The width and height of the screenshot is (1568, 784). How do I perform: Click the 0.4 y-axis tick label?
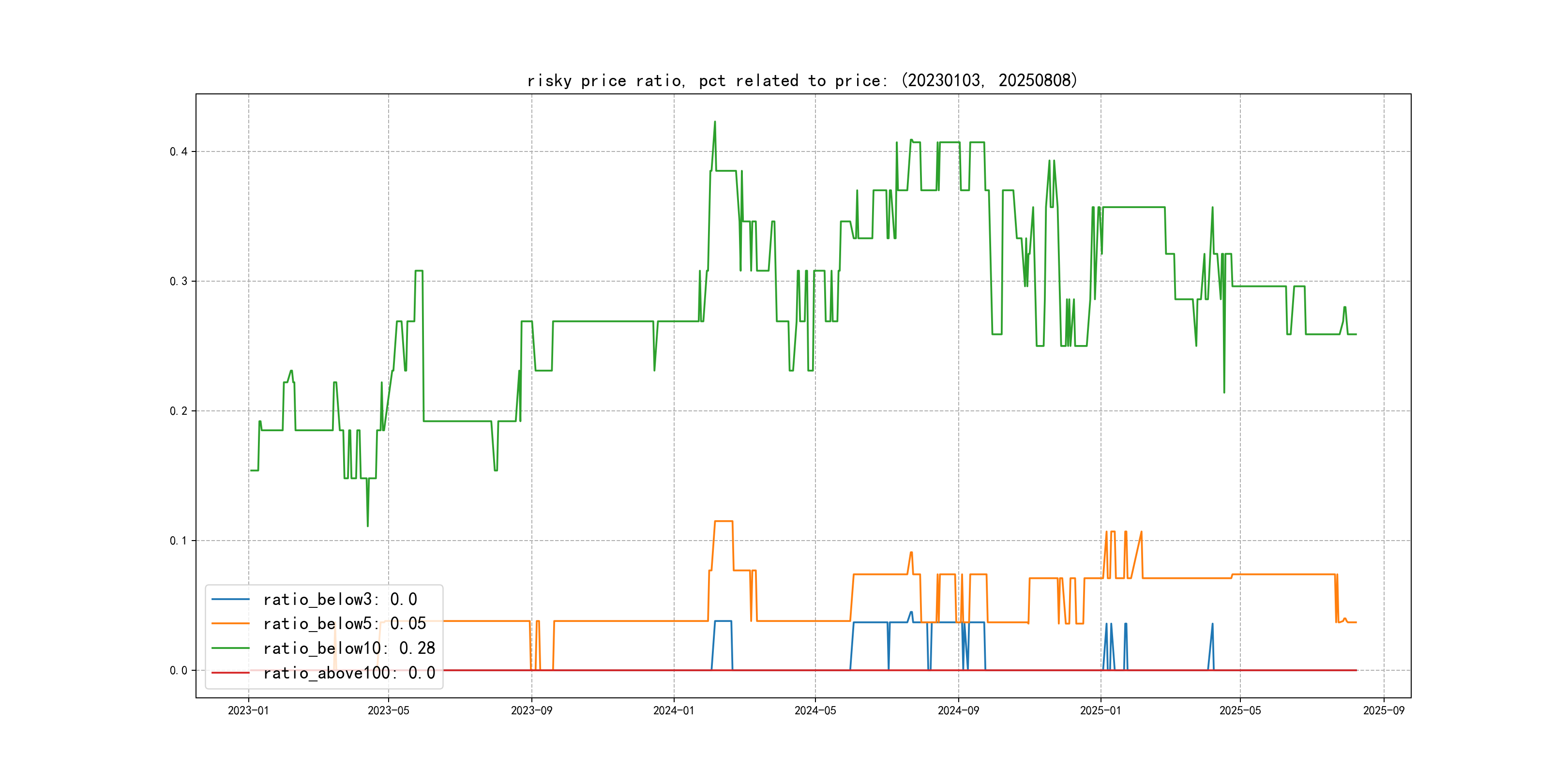179,151
